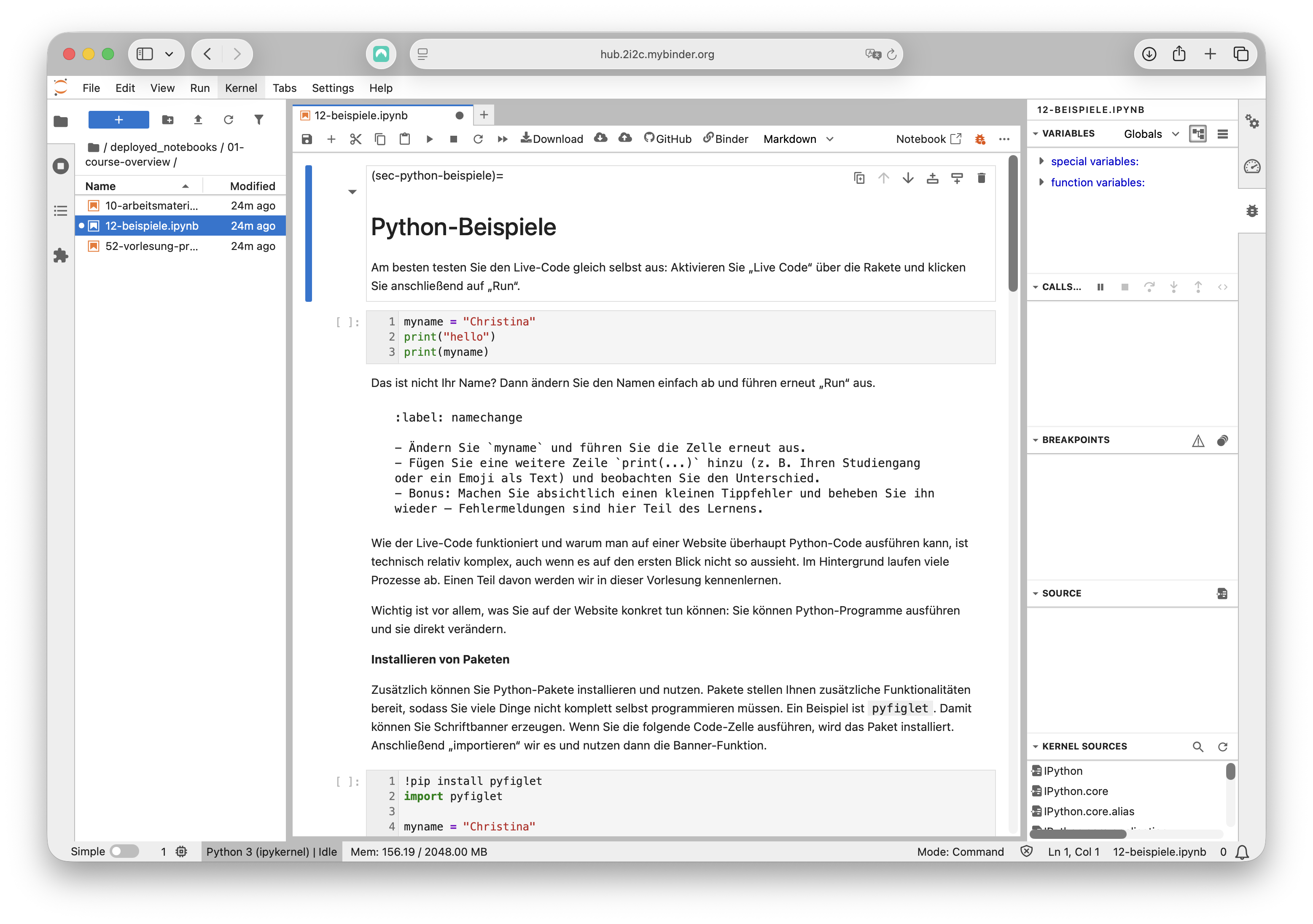Restart the kernel from the toolbar

[x=478, y=139]
